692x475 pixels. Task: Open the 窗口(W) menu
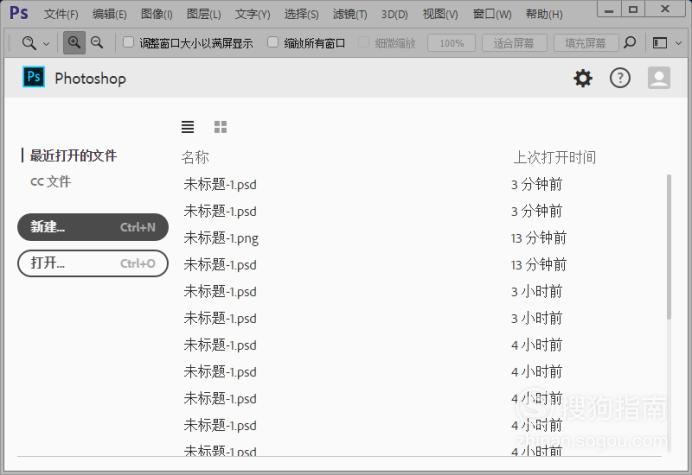click(x=492, y=14)
